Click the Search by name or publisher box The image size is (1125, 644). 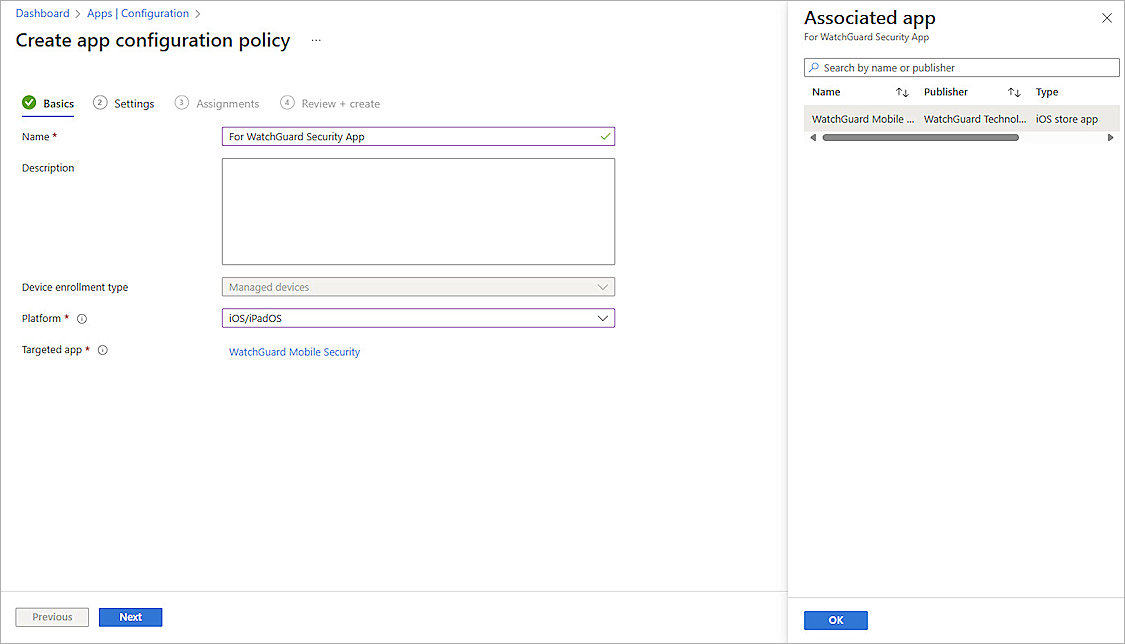pos(961,67)
